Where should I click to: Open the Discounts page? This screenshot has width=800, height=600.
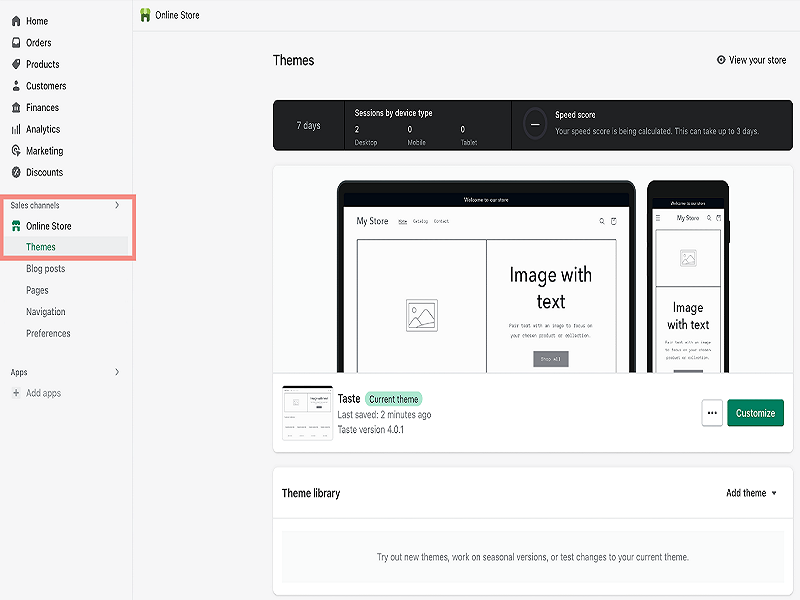pyautogui.click(x=42, y=171)
